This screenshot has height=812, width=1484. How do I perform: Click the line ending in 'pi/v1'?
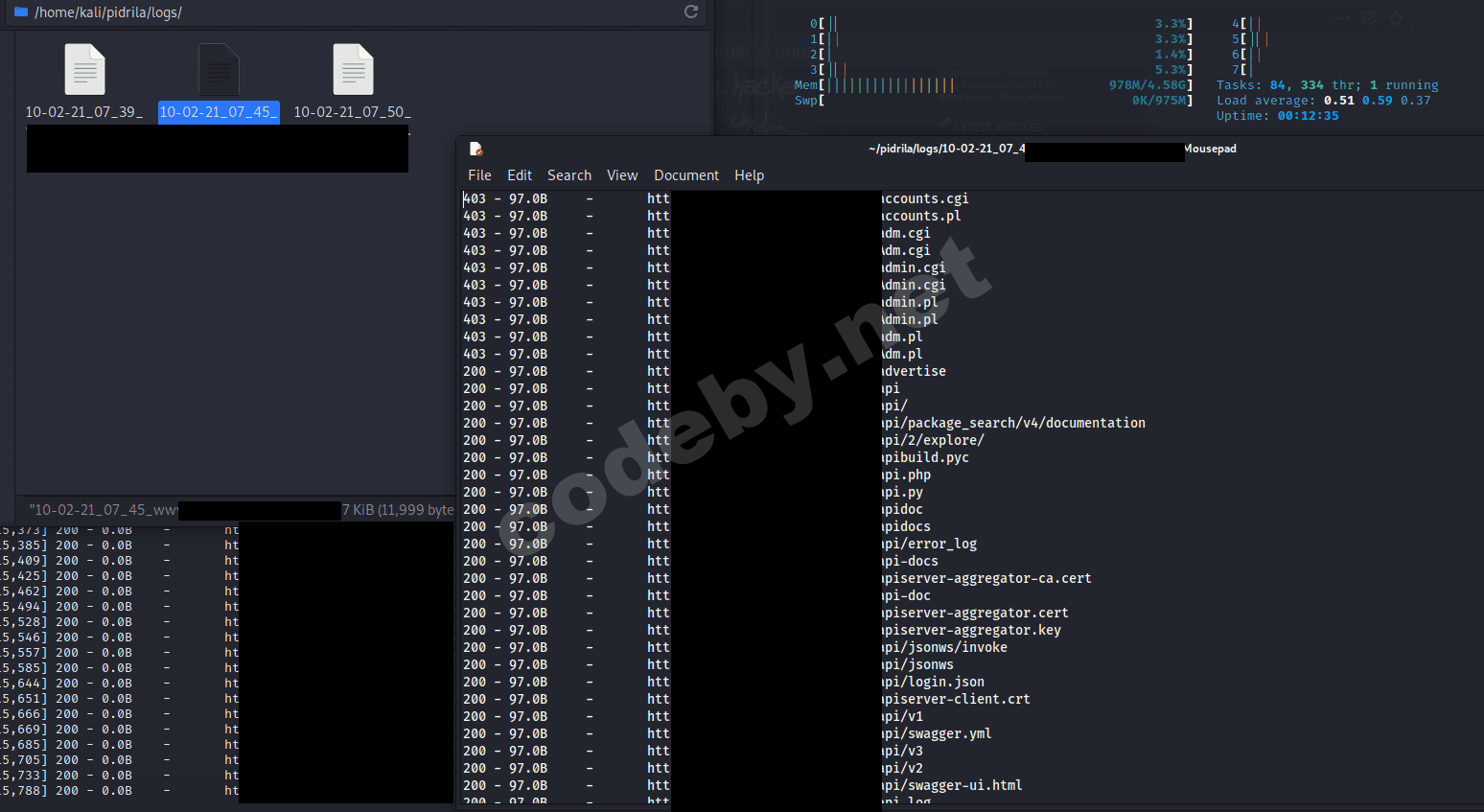(692, 716)
